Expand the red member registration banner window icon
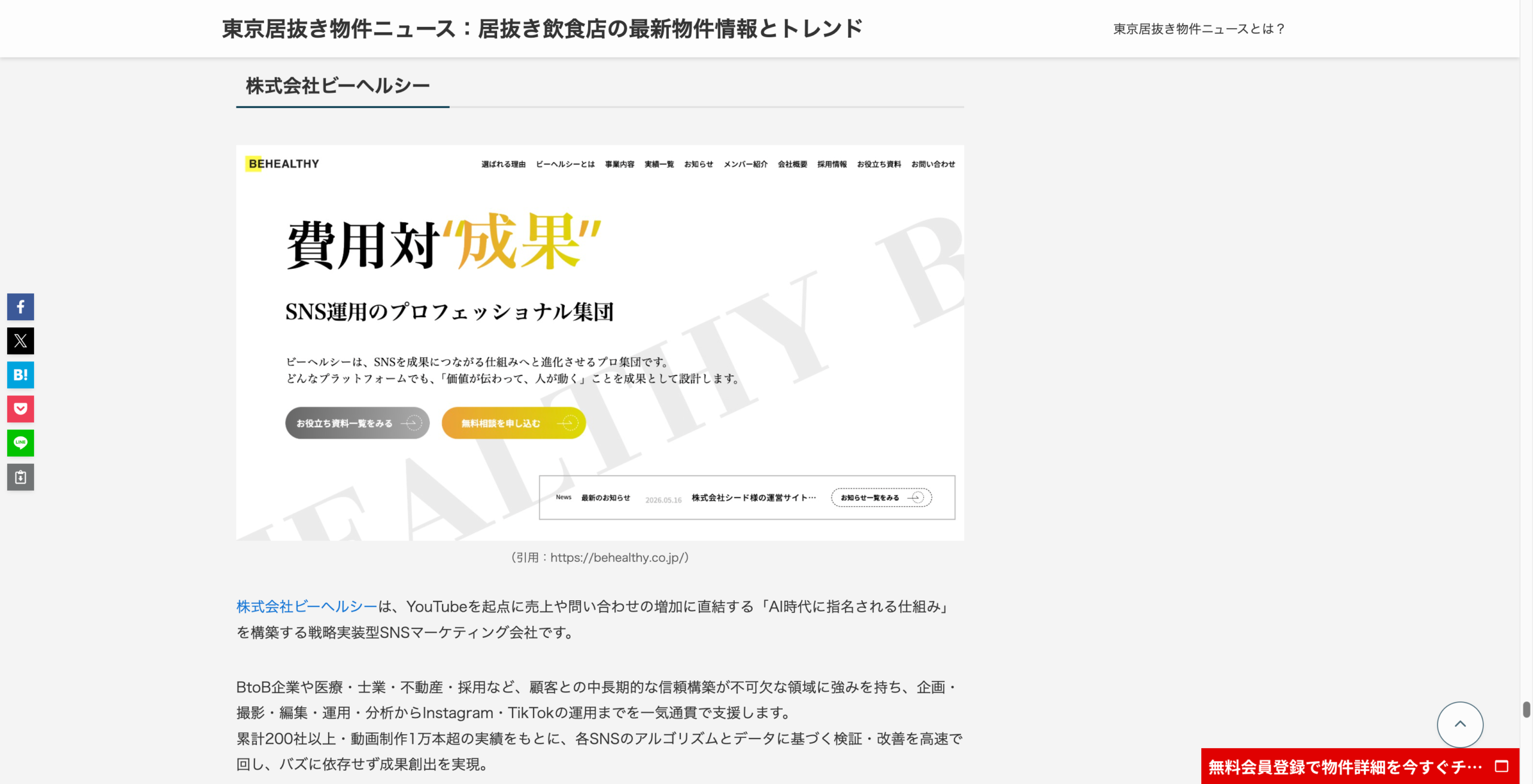 pyautogui.click(x=1501, y=767)
